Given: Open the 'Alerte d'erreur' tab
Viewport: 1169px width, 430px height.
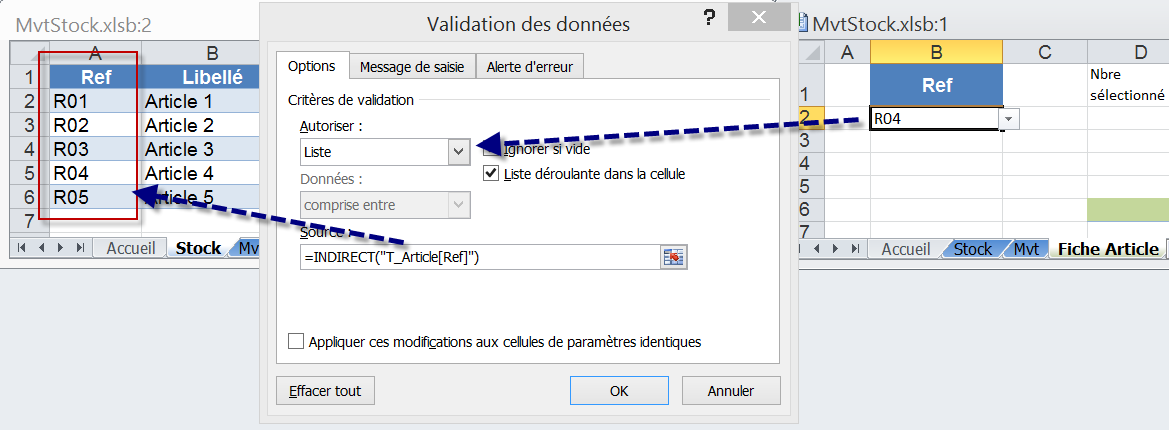Looking at the screenshot, I should click(x=529, y=67).
